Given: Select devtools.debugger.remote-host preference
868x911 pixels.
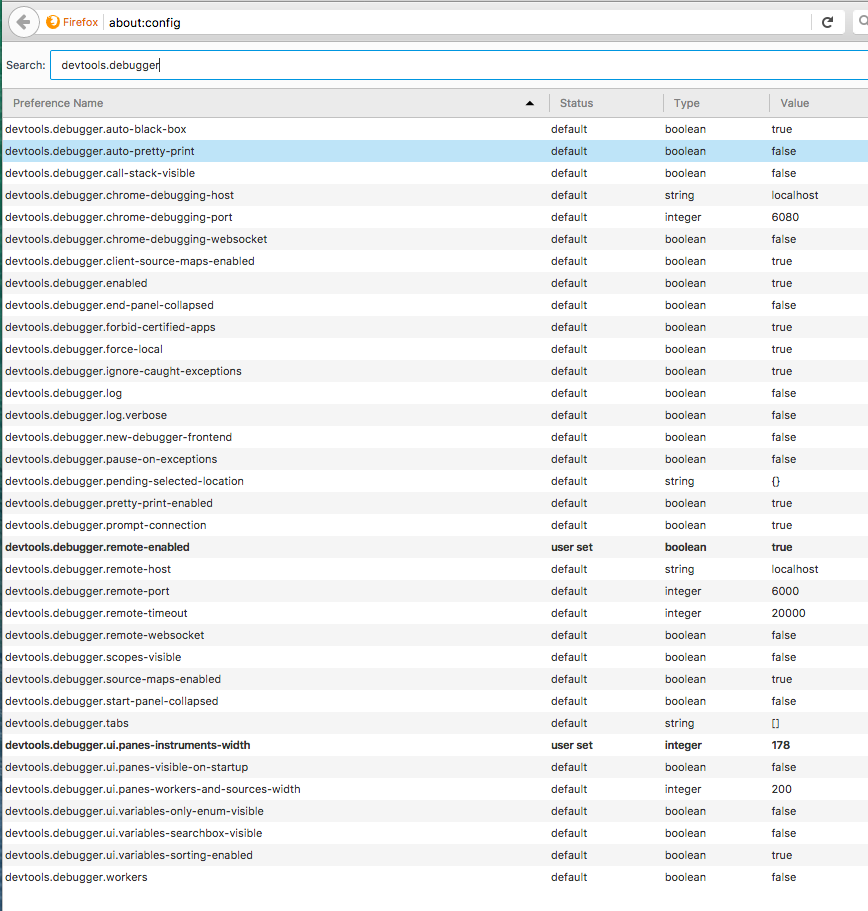Looking at the screenshot, I should coord(435,569).
